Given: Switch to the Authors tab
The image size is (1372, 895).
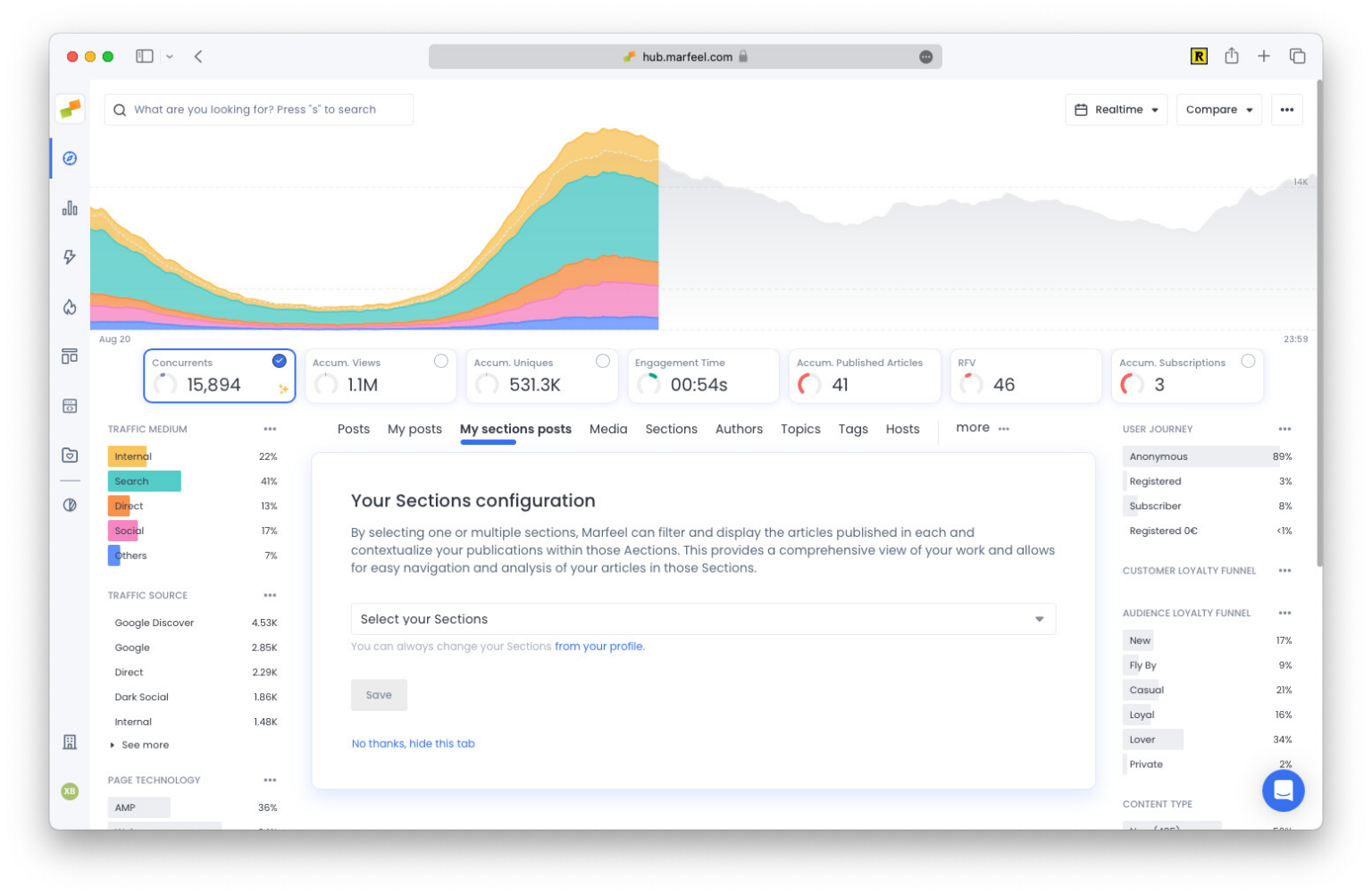Looking at the screenshot, I should coord(739,429).
